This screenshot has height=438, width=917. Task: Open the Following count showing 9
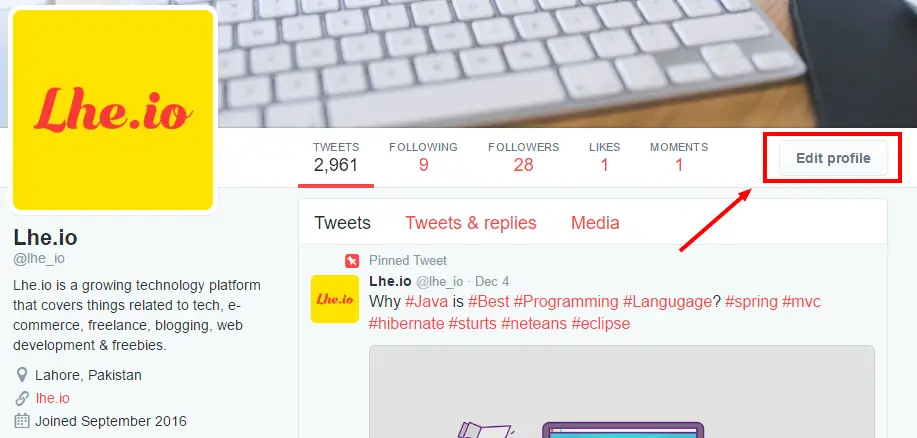[423, 158]
